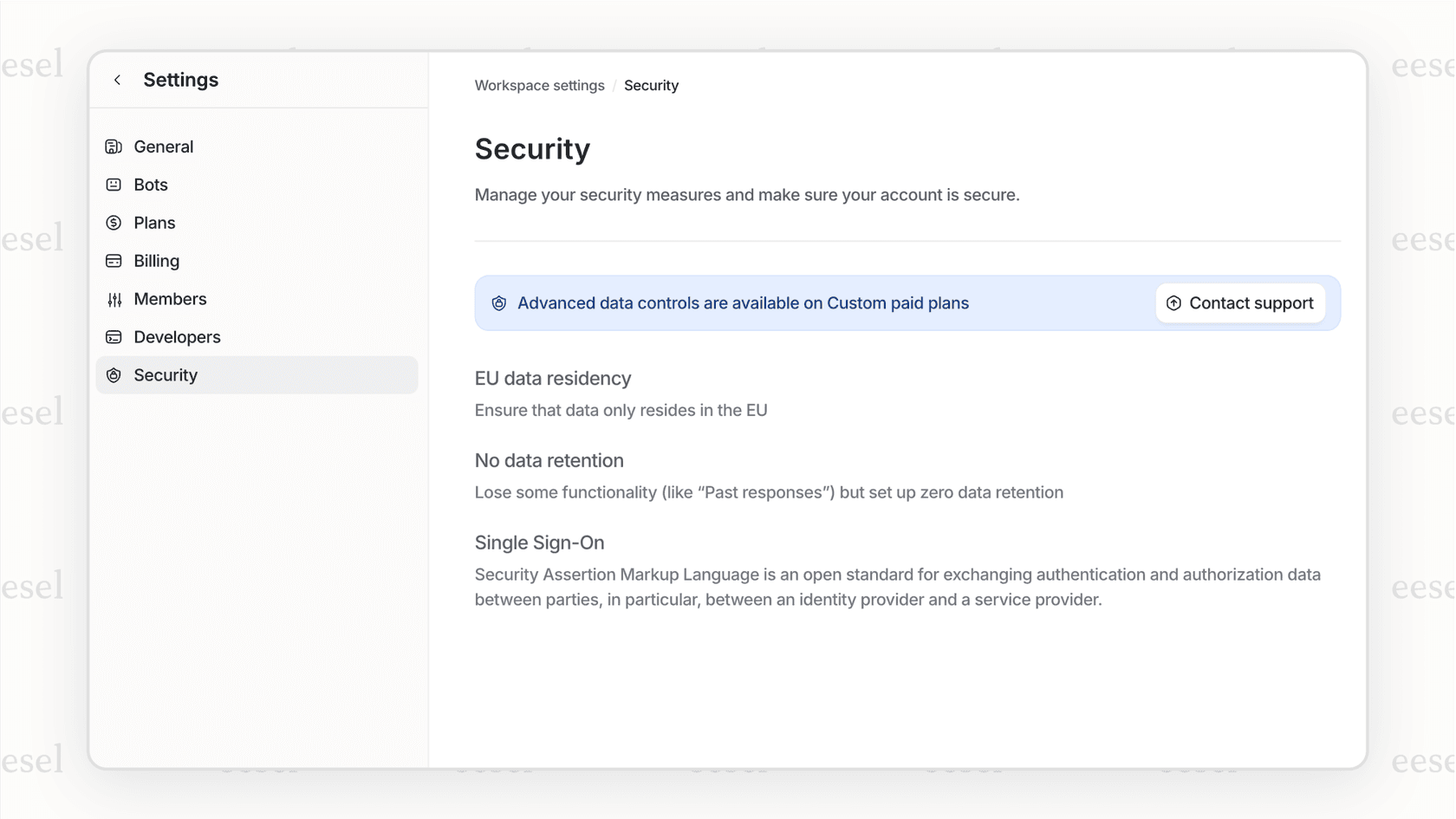The height and width of the screenshot is (819, 1456).
Task: Click the EU data residency heading
Action: (x=552, y=379)
